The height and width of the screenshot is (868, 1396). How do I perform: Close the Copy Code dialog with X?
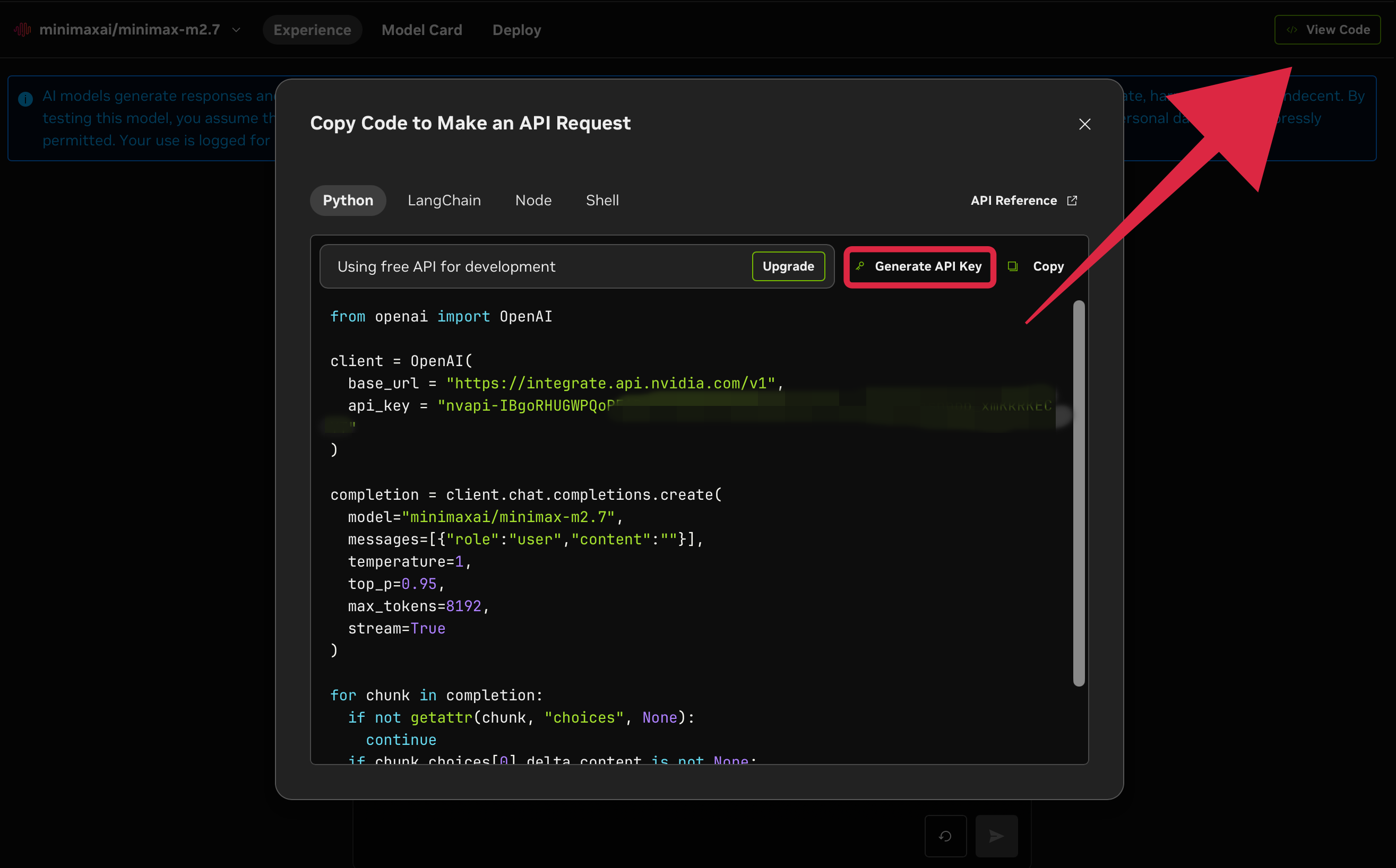click(1084, 124)
